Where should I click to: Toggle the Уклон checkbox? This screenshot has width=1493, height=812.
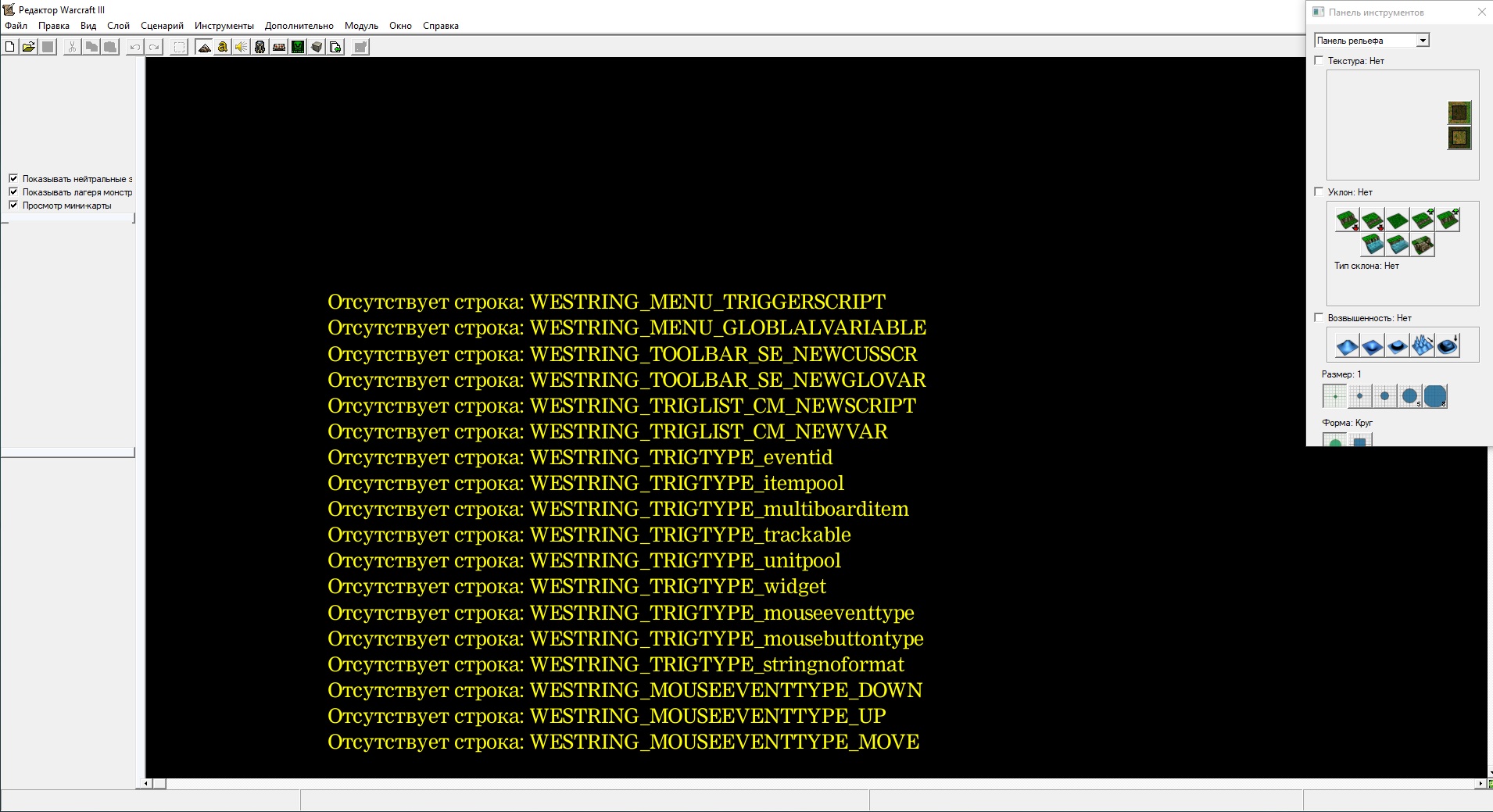[1319, 191]
